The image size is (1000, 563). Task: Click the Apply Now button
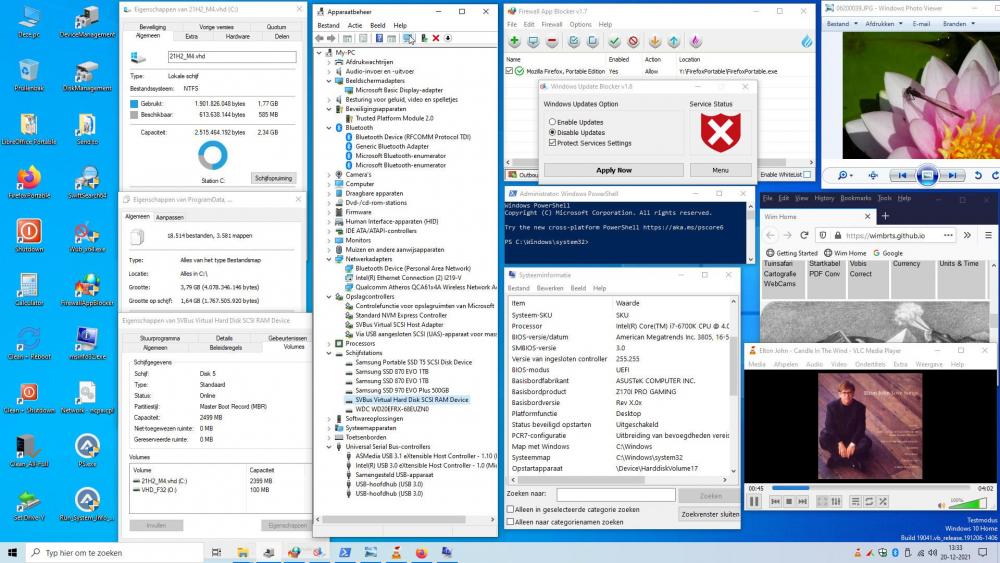(614, 170)
